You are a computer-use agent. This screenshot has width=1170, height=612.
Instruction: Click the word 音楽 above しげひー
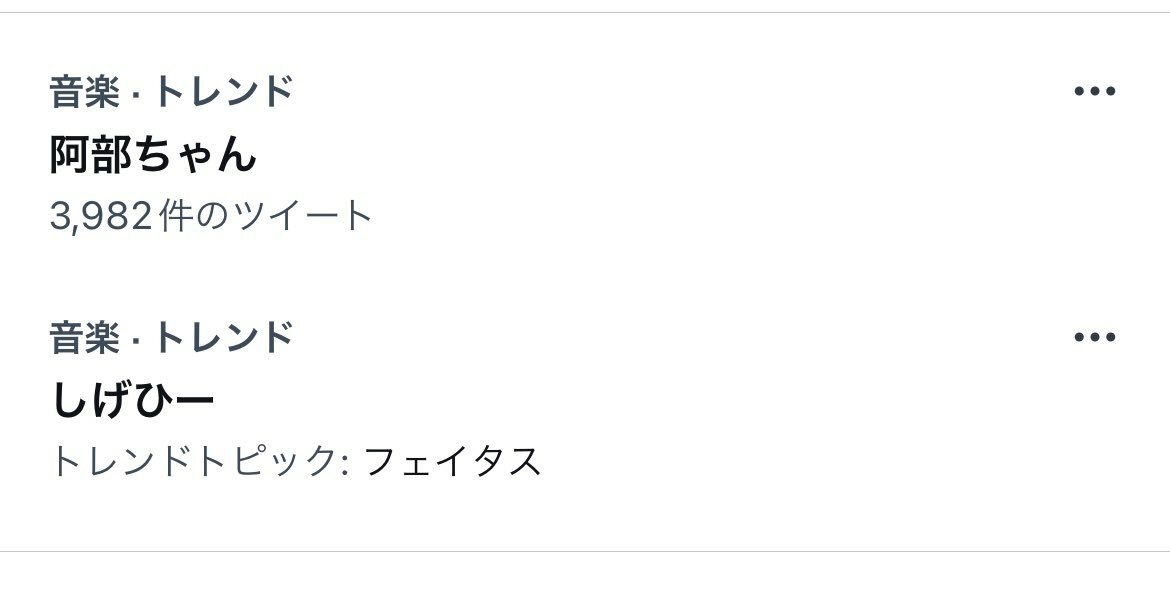(80, 337)
